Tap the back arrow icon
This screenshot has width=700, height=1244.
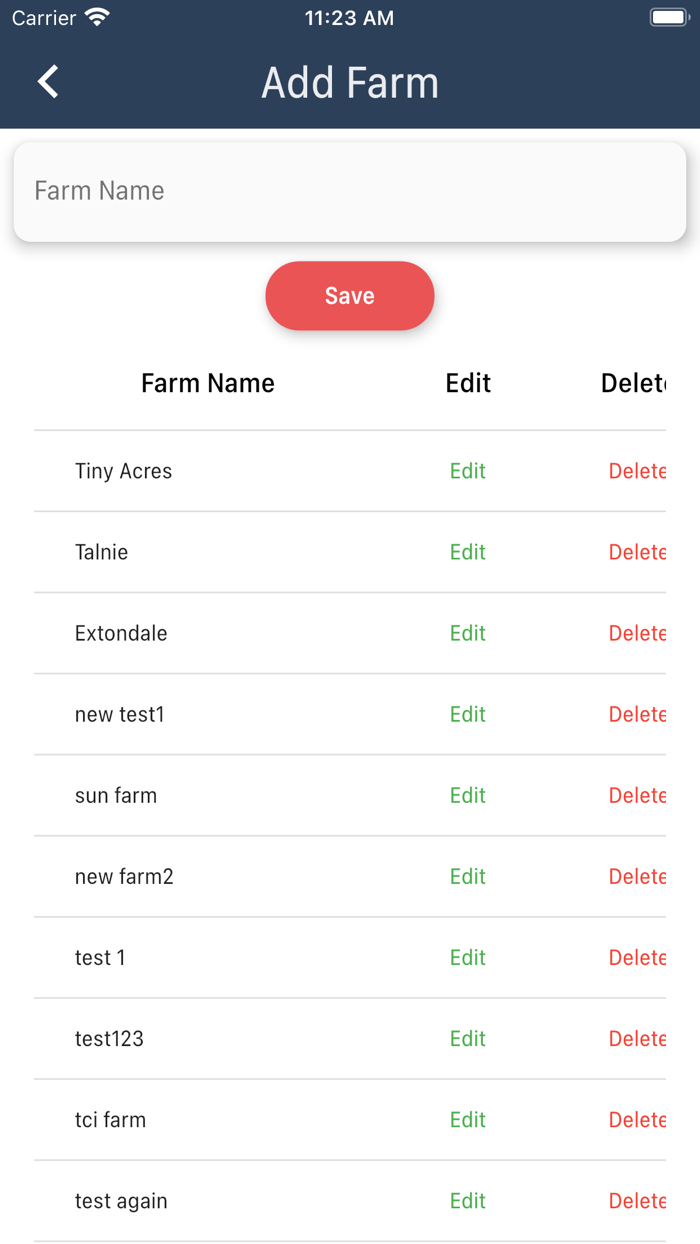point(48,82)
